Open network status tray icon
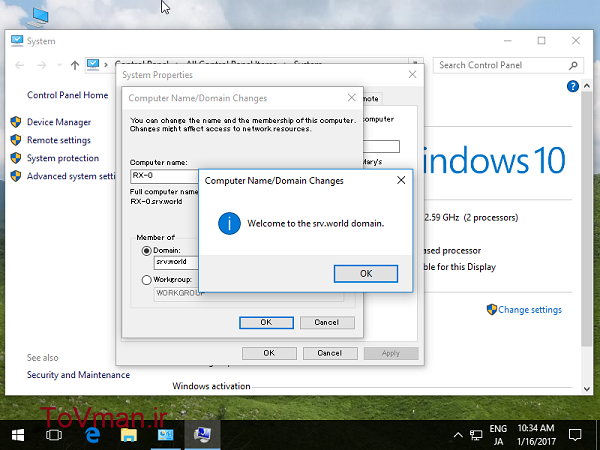 tap(476, 435)
